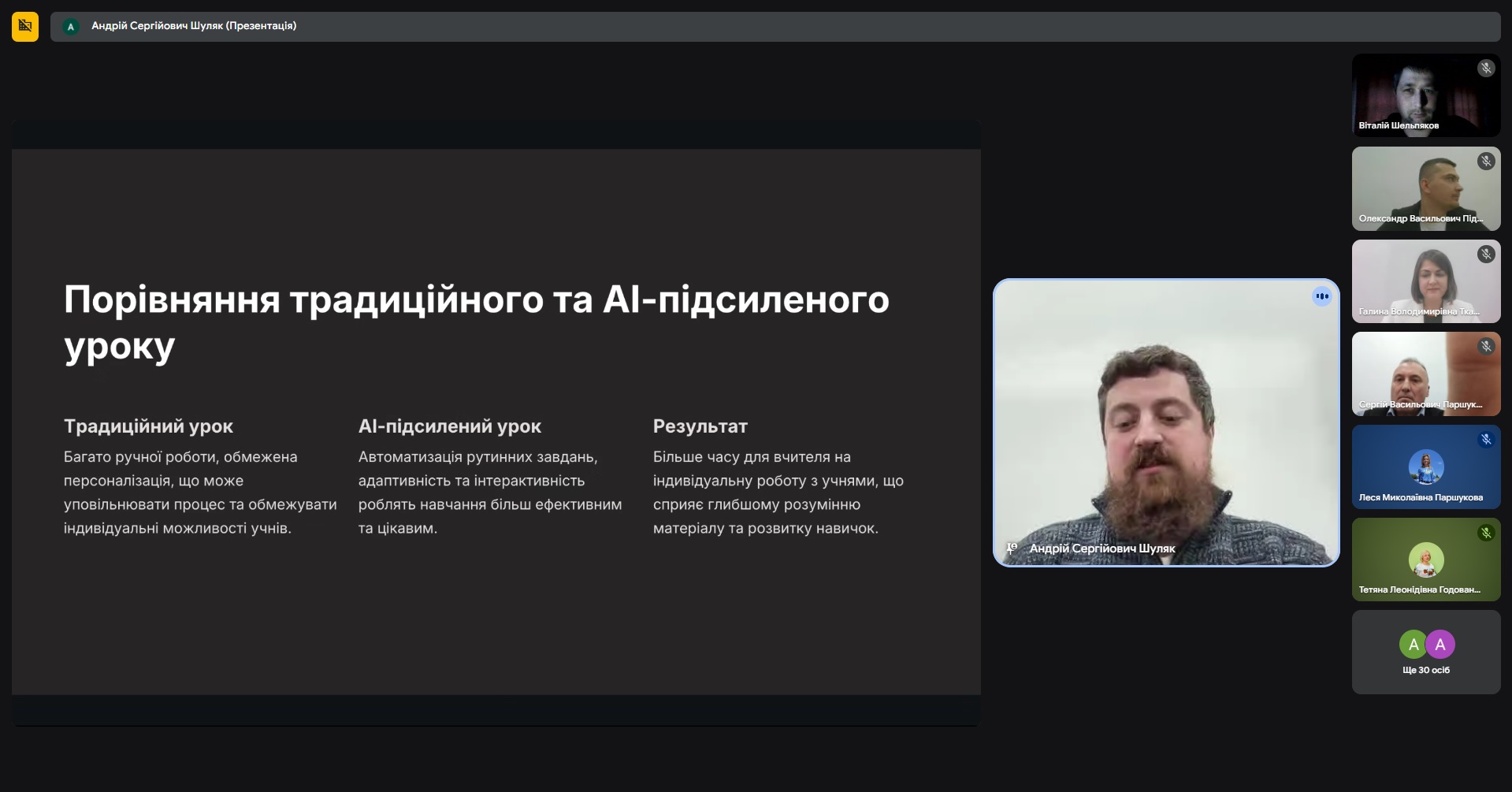Click muted mic icon on Леся Миколаївна's tile
The width and height of the screenshot is (1512, 792).
click(x=1485, y=440)
